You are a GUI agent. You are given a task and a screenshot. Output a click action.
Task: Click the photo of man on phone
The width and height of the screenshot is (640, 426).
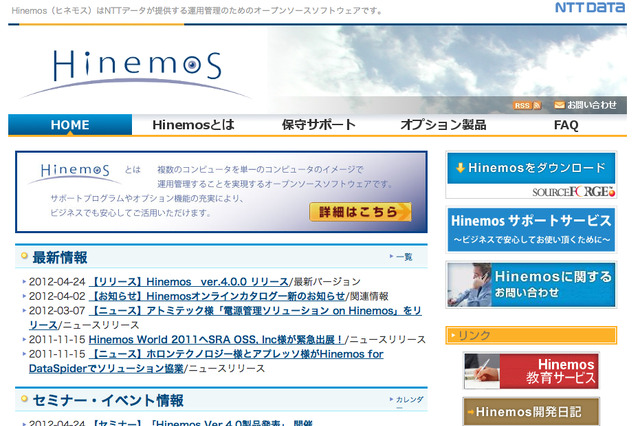(469, 285)
